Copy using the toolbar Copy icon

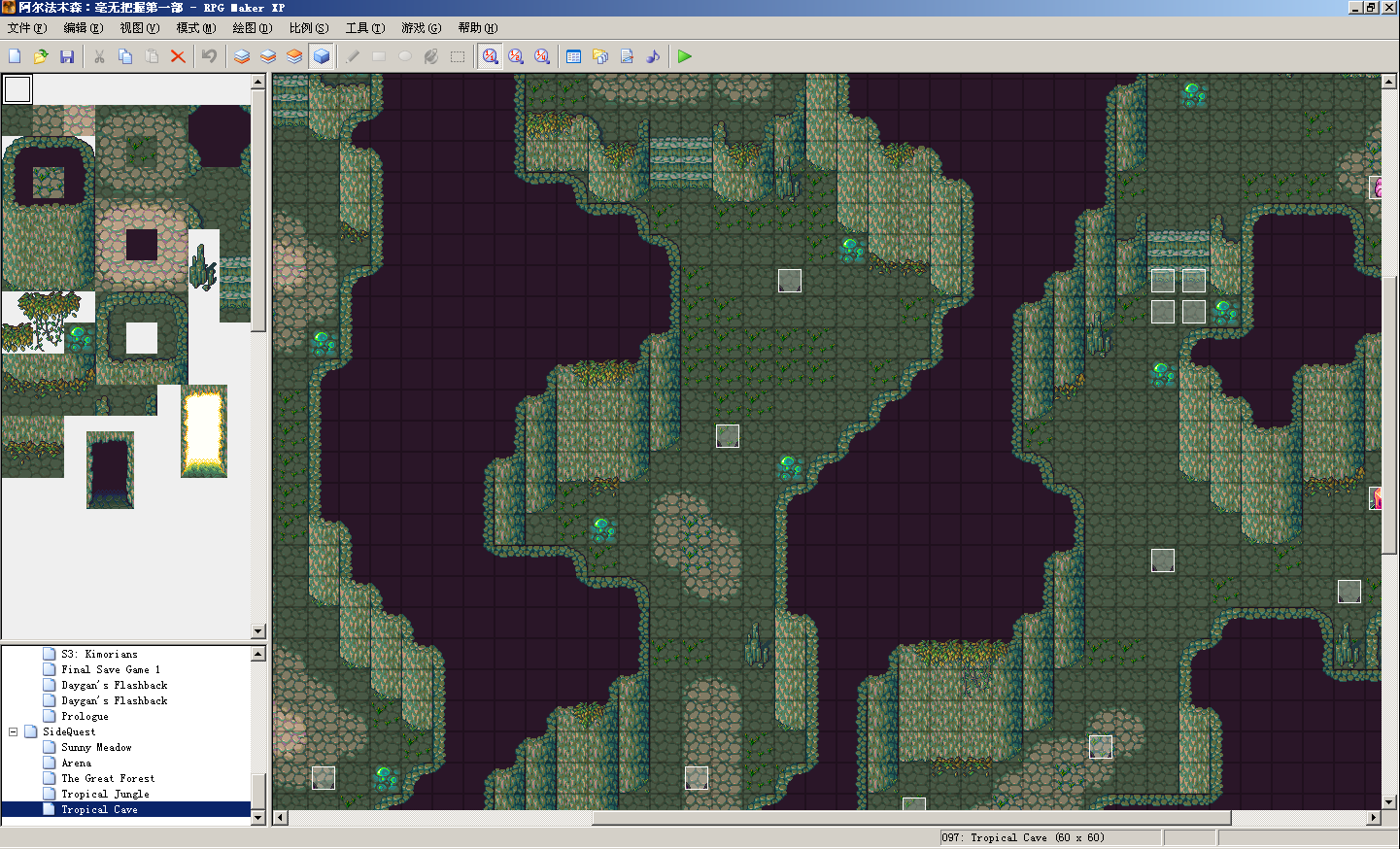125,56
